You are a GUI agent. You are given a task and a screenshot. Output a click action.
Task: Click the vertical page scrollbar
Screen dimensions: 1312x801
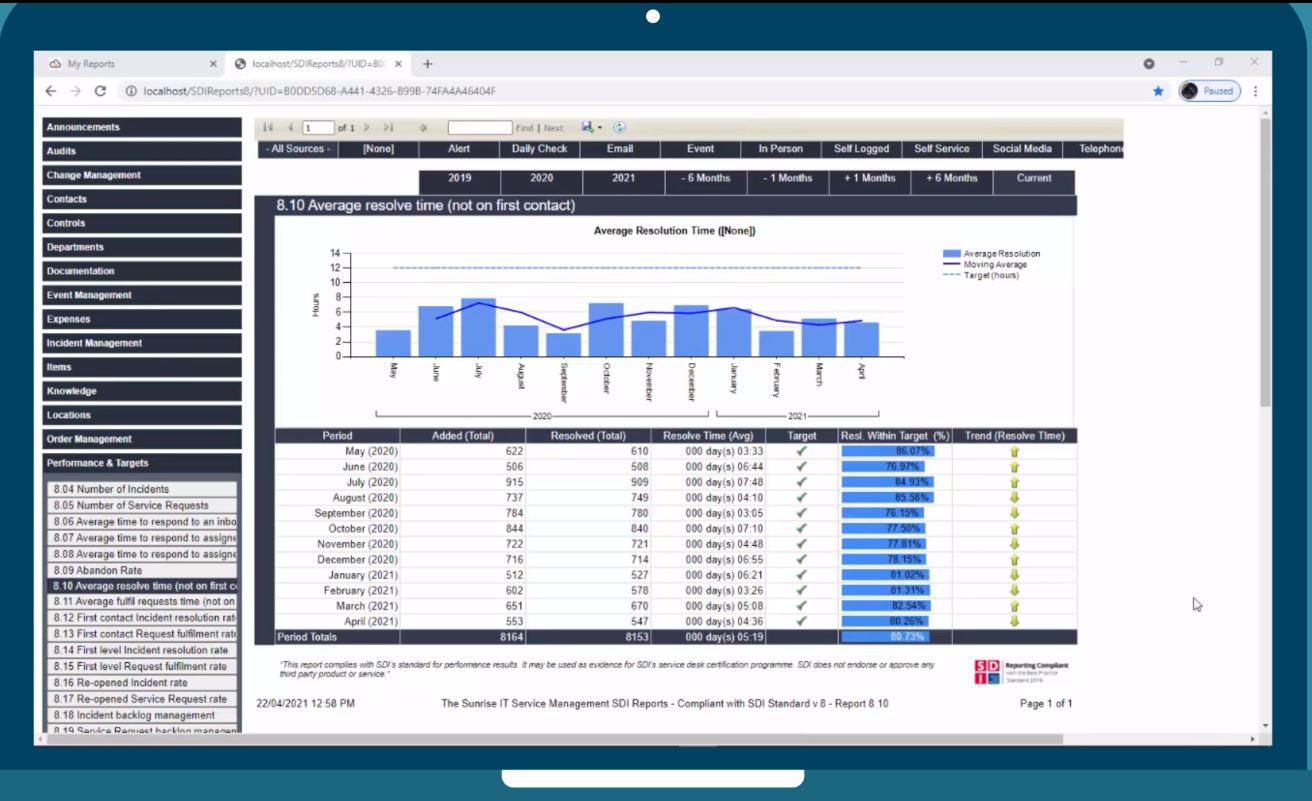[1266, 263]
